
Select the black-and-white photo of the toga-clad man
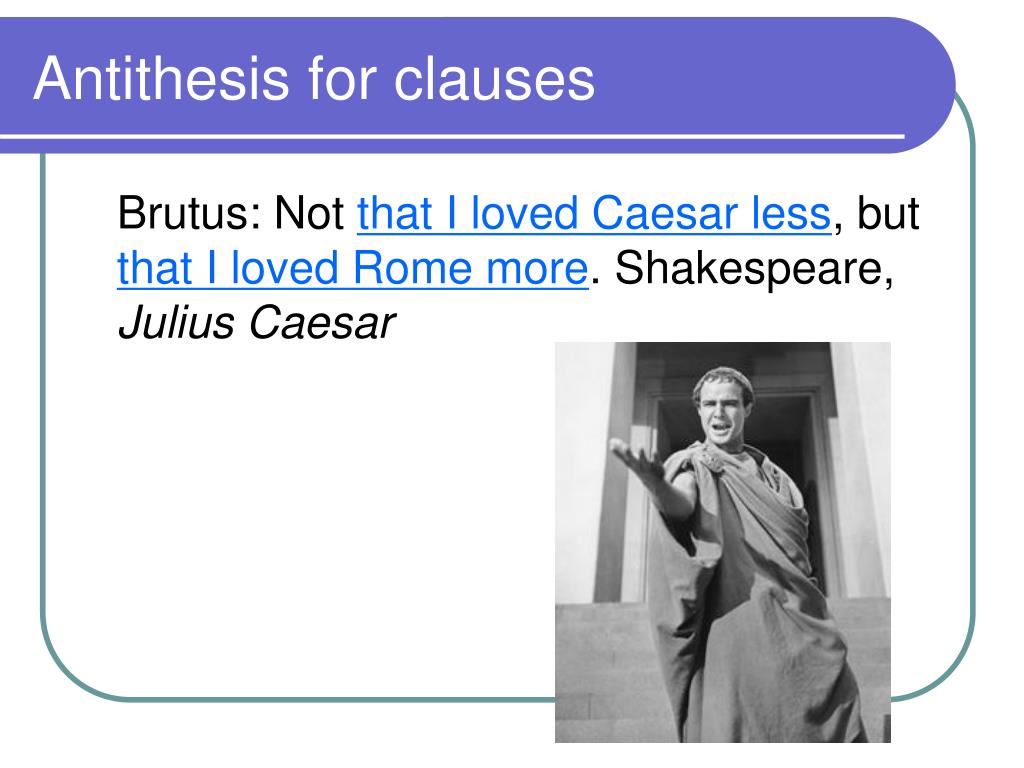coord(723,542)
